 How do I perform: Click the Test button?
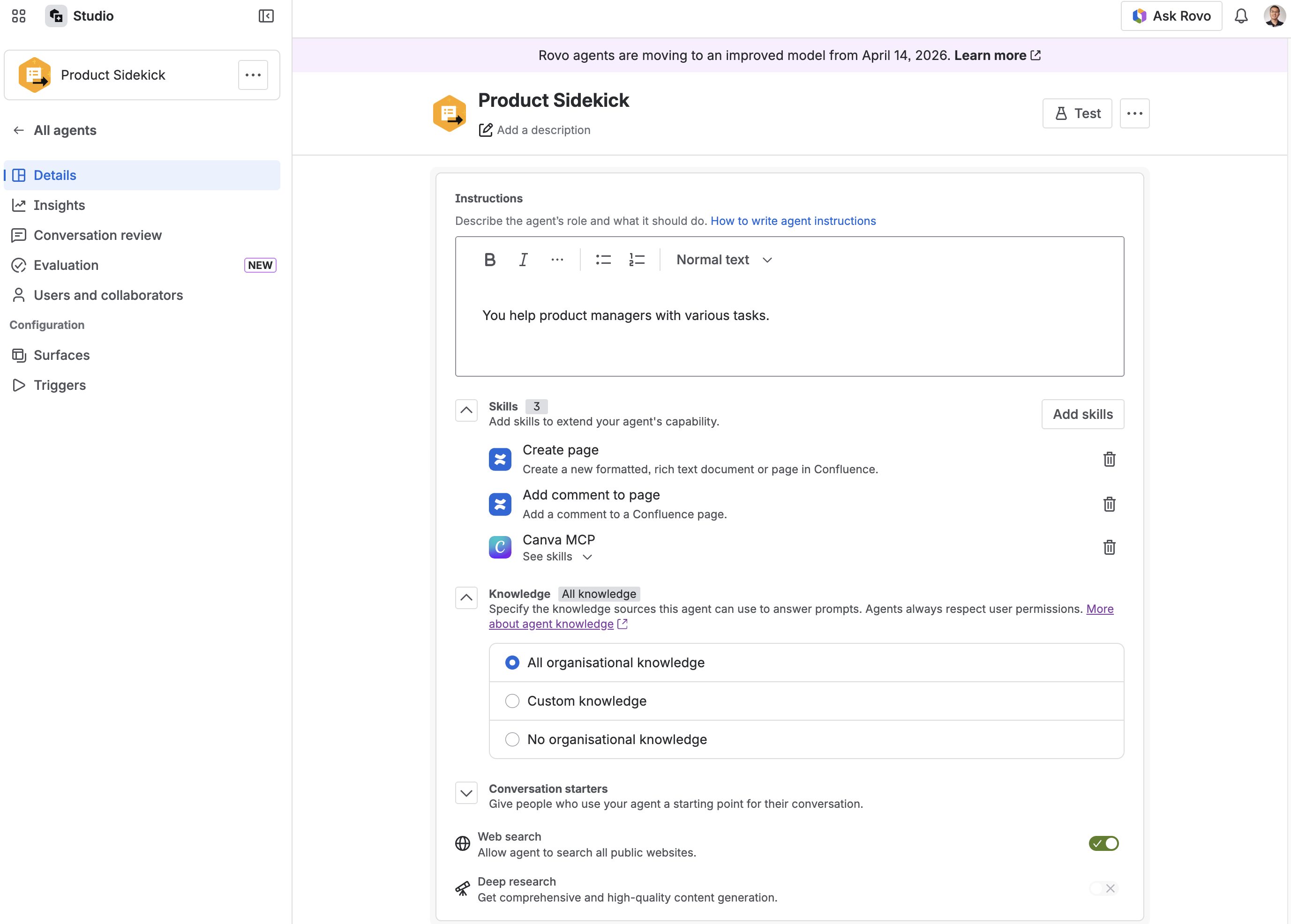tap(1077, 113)
